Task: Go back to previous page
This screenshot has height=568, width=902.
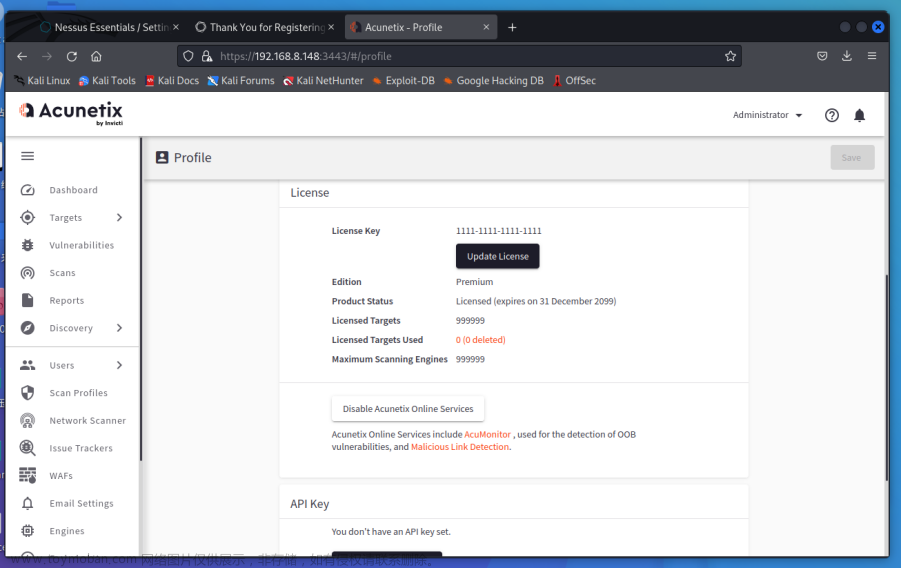Action: (22, 56)
